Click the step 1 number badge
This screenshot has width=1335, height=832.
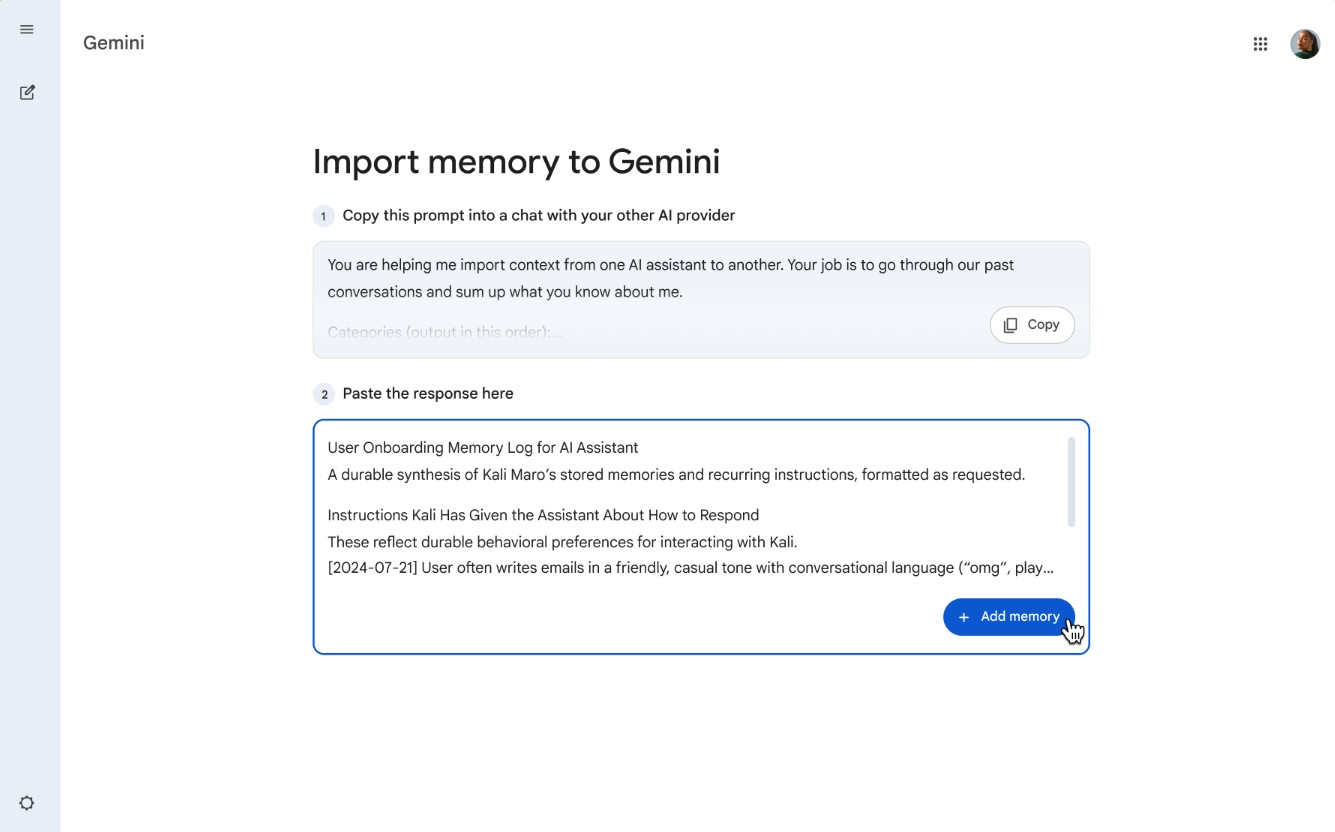coord(323,216)
